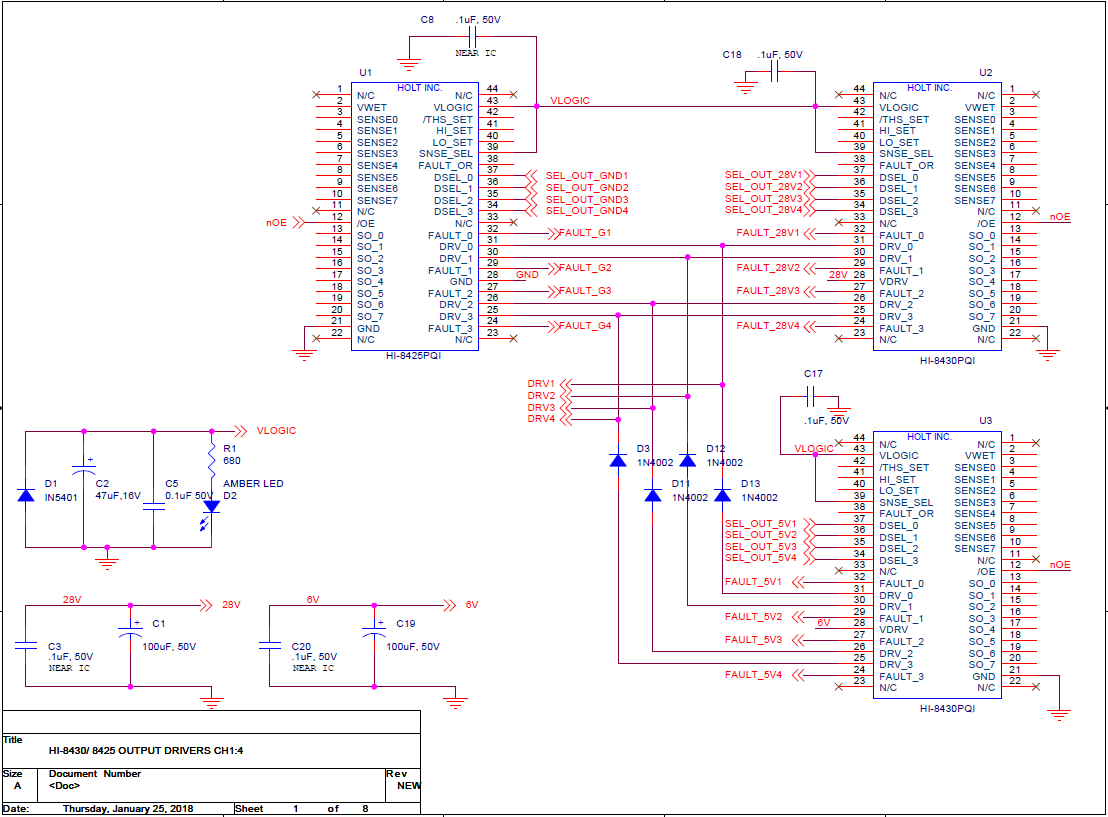The width and height of the screenshot is (1108, 817).
Task: Select diode D12 1N4002 symbol
Action: [688, 461]
